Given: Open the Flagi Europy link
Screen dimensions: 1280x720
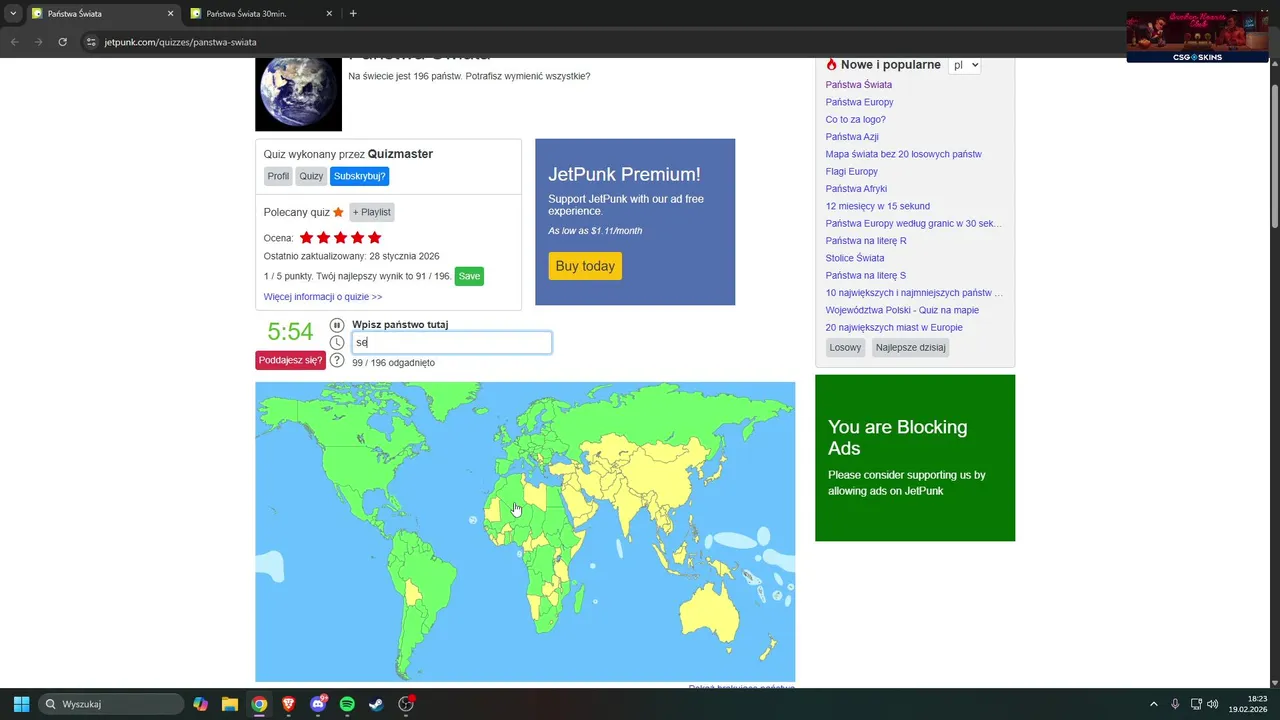Looking at the screenshot, I should tap(852, 171).
